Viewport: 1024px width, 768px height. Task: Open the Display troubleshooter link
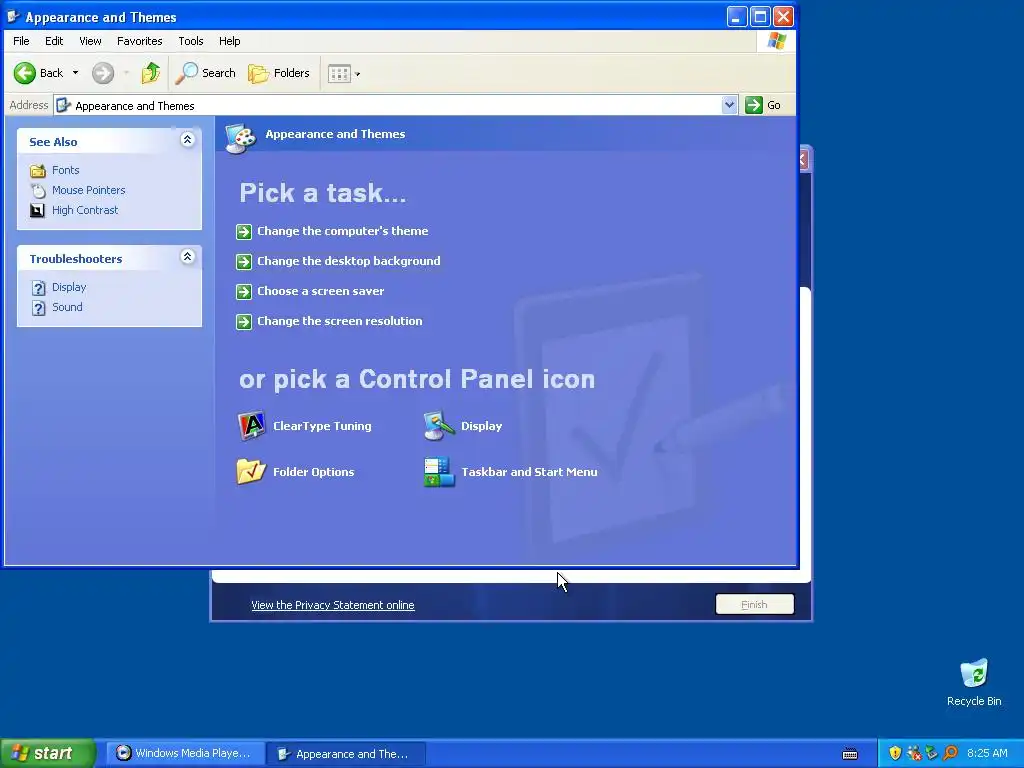[x=69, y=287]
